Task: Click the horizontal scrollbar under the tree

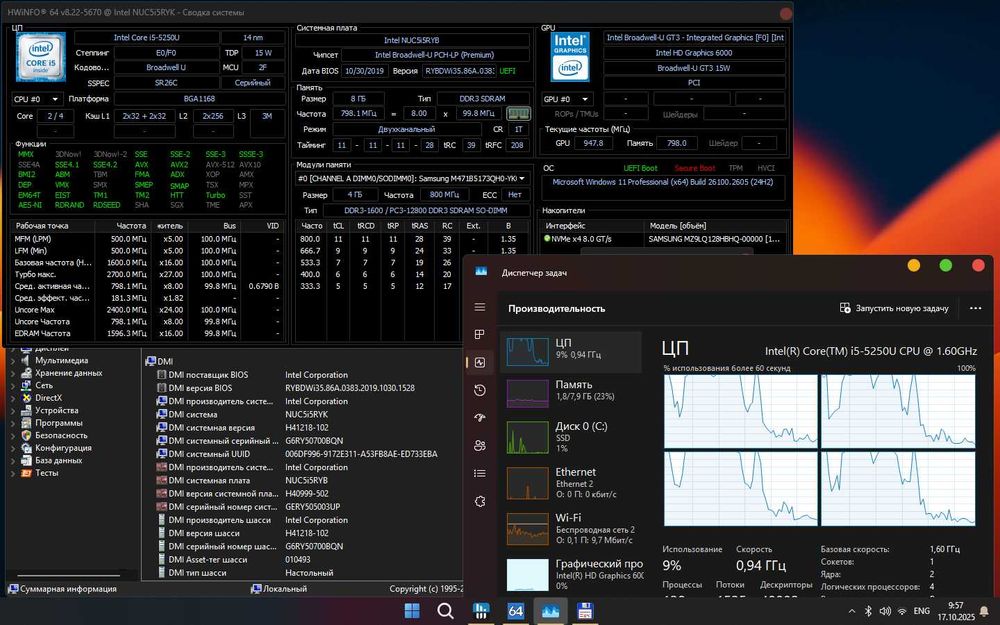Action: coord(68,576)
